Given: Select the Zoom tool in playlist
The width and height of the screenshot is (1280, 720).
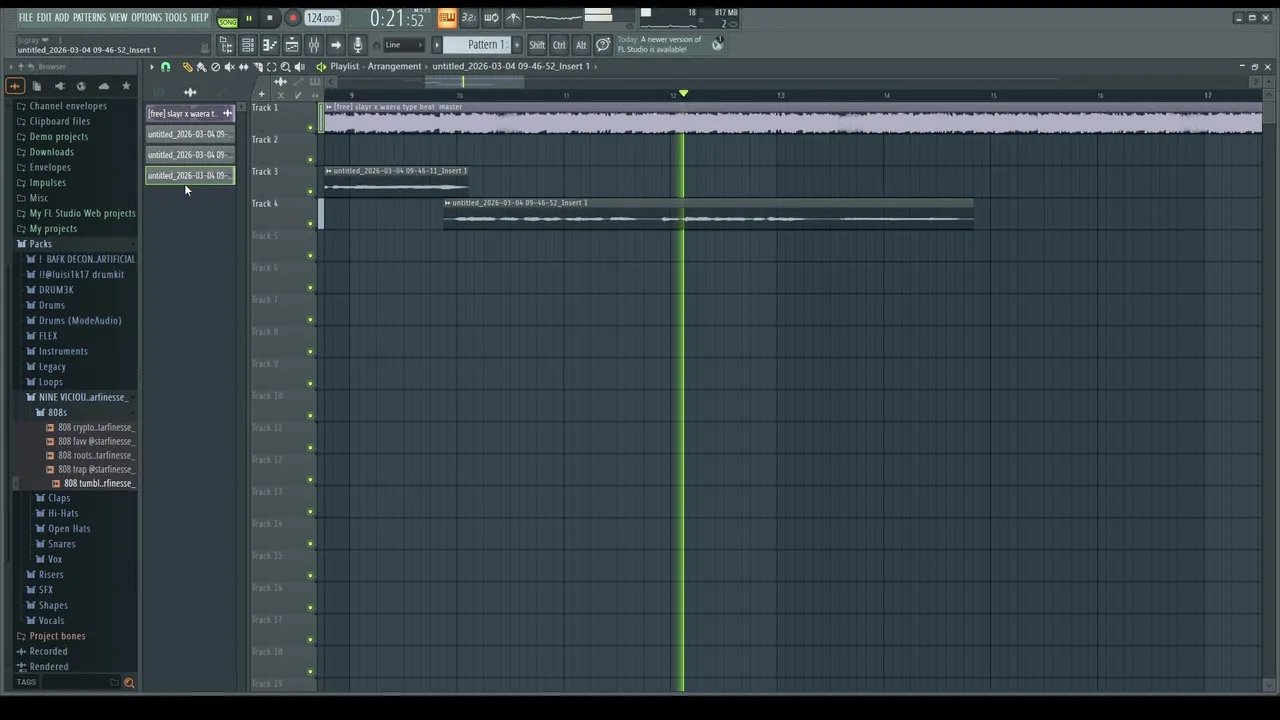Looking at the screenshot, I should (285, 67).
